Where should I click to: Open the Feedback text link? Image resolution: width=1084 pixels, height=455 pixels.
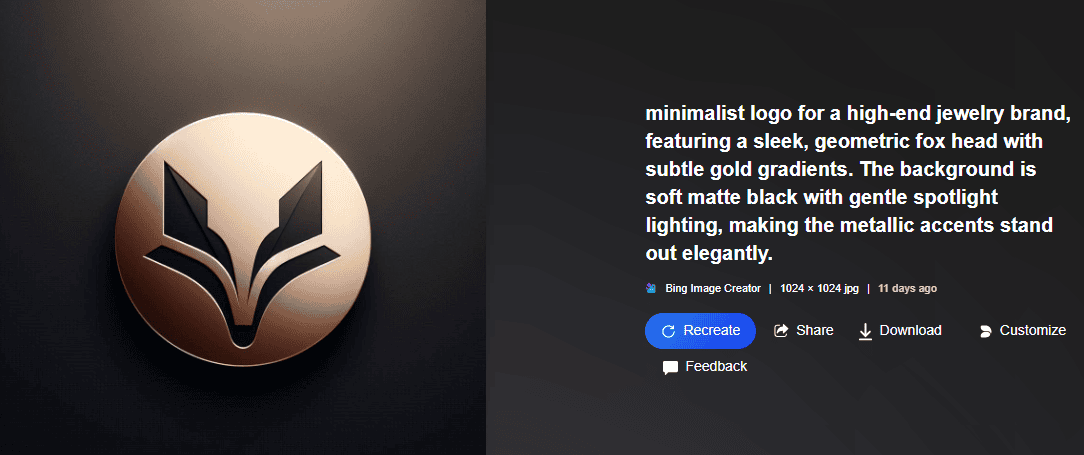pos(716,366)
